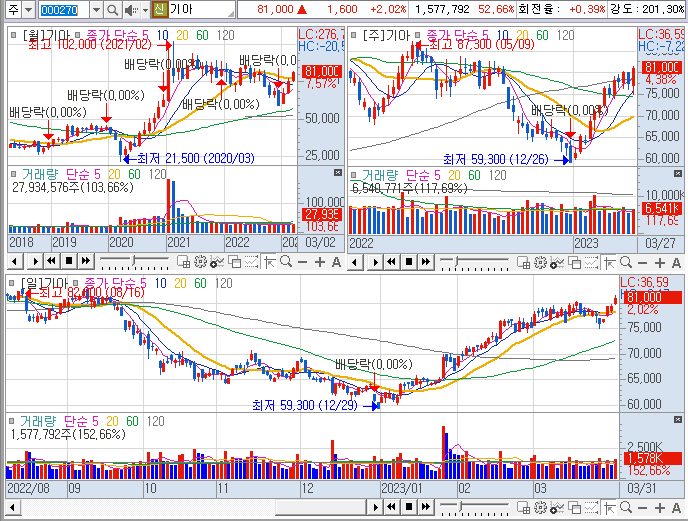Click the A auto-fit icon in weekly toolbar
The image size is (688, 521).
677,263
